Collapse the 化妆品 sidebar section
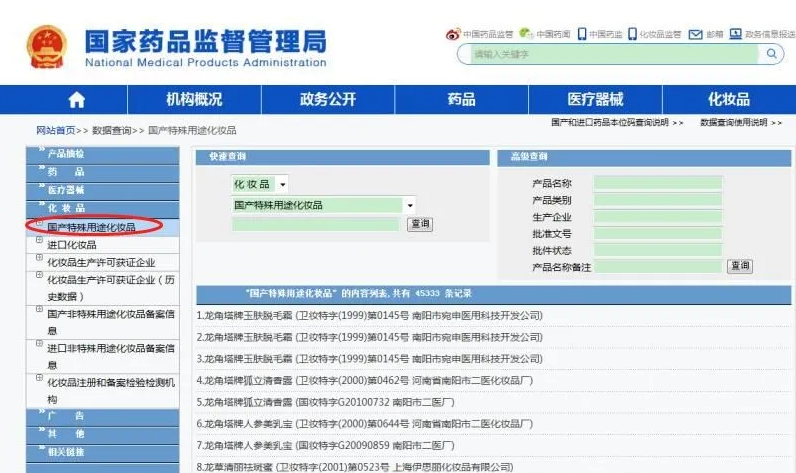 coord(103,209)
